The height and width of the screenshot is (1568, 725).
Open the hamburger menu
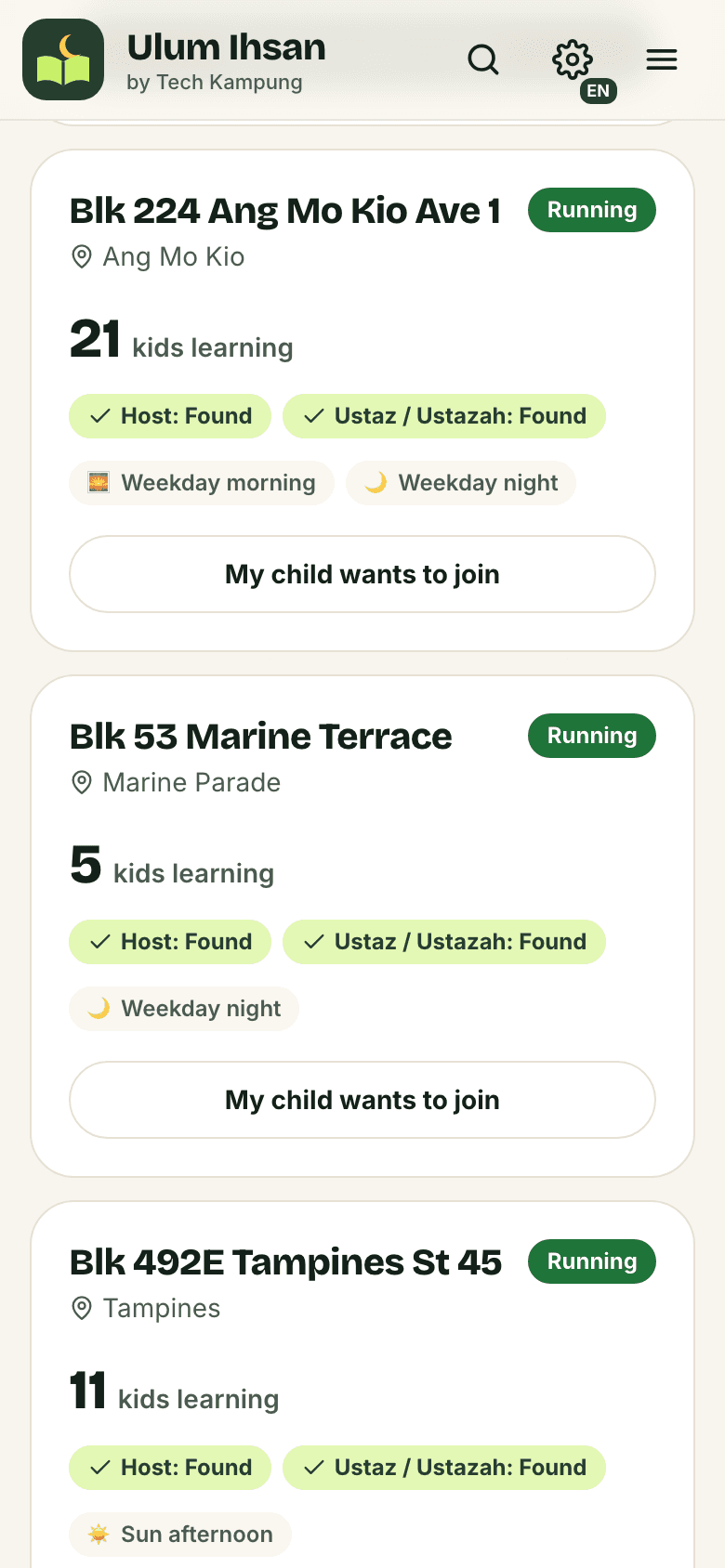point(662,60)
